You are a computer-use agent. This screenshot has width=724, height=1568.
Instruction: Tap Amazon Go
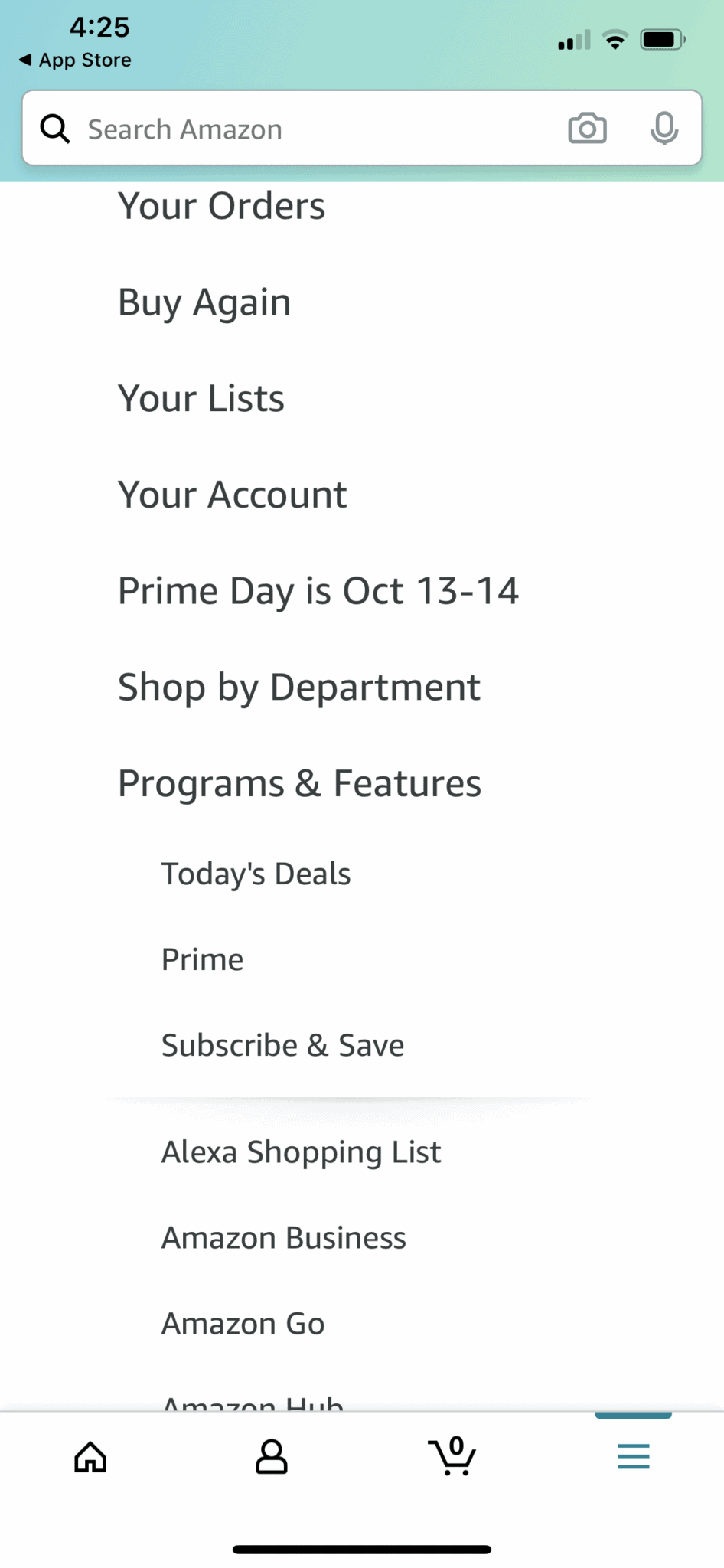pos(243,1324)
